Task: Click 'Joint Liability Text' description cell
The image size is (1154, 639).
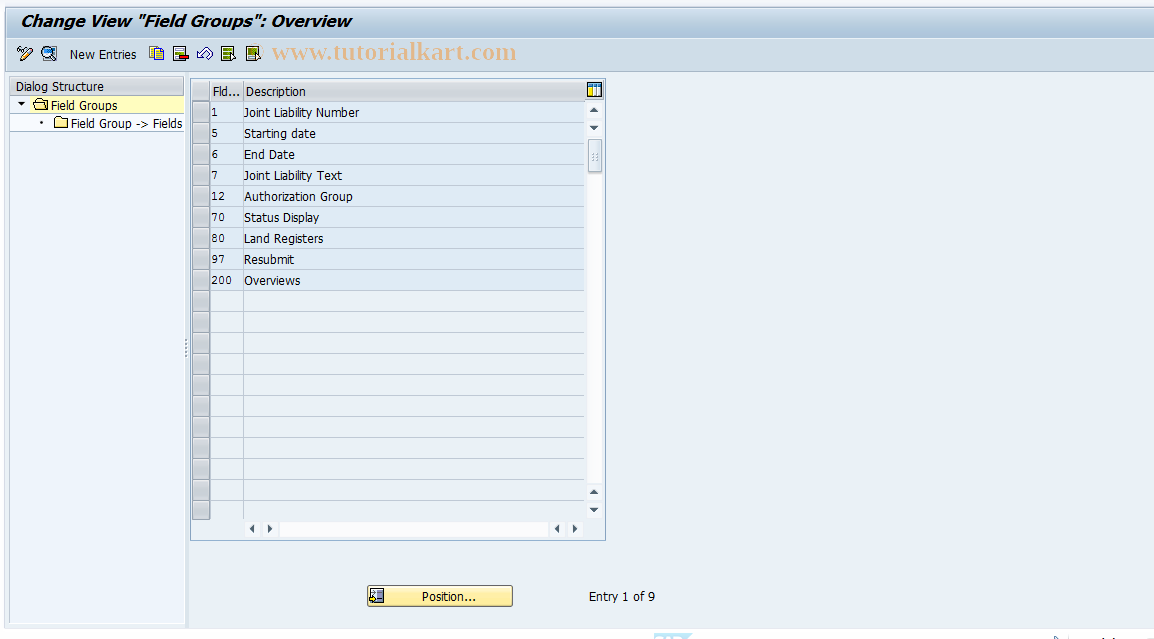Action: coord(414,175)
